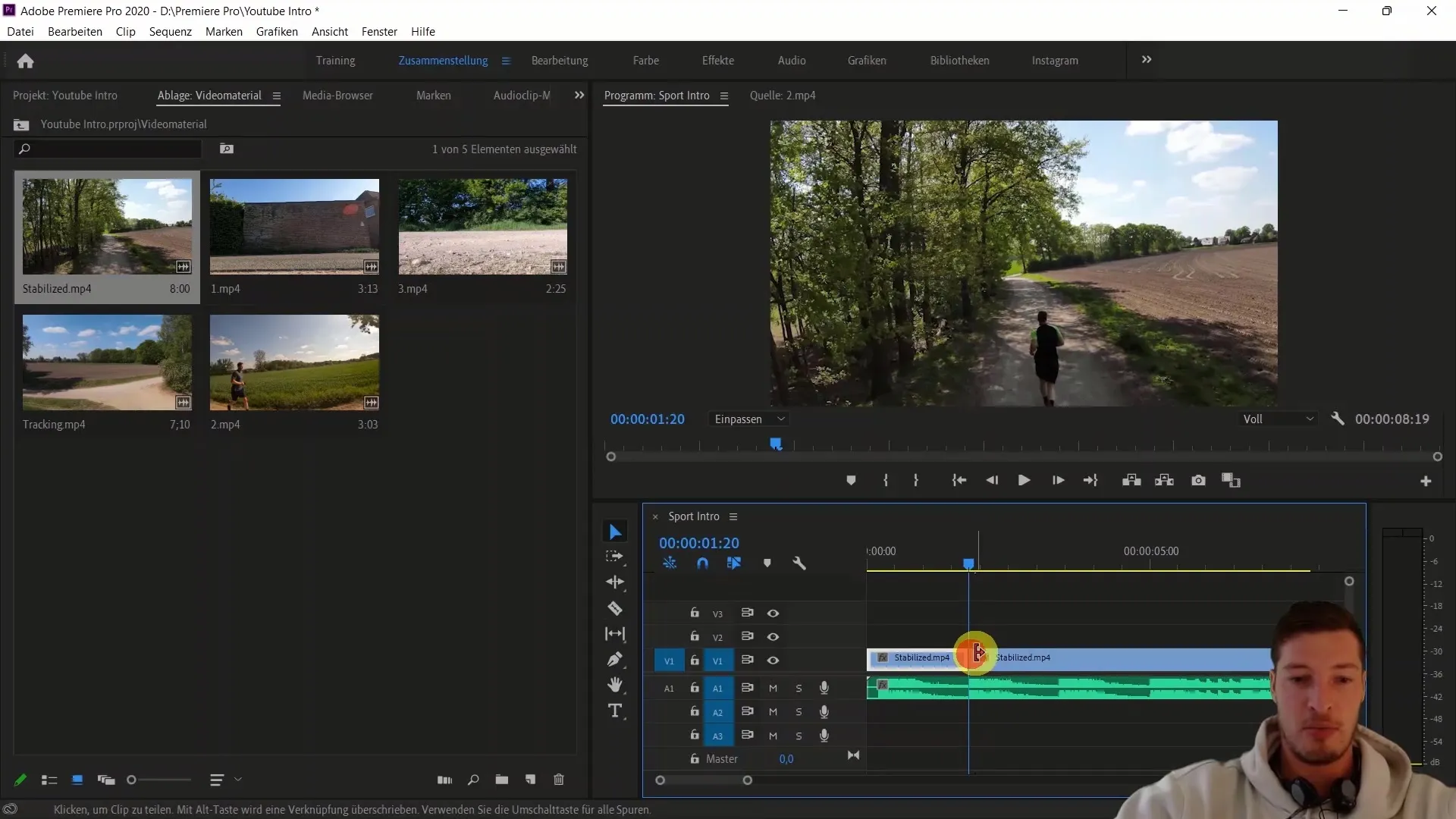Open the Sequenz menu
The image size is (1456, 819).
[x=171, y=32]
